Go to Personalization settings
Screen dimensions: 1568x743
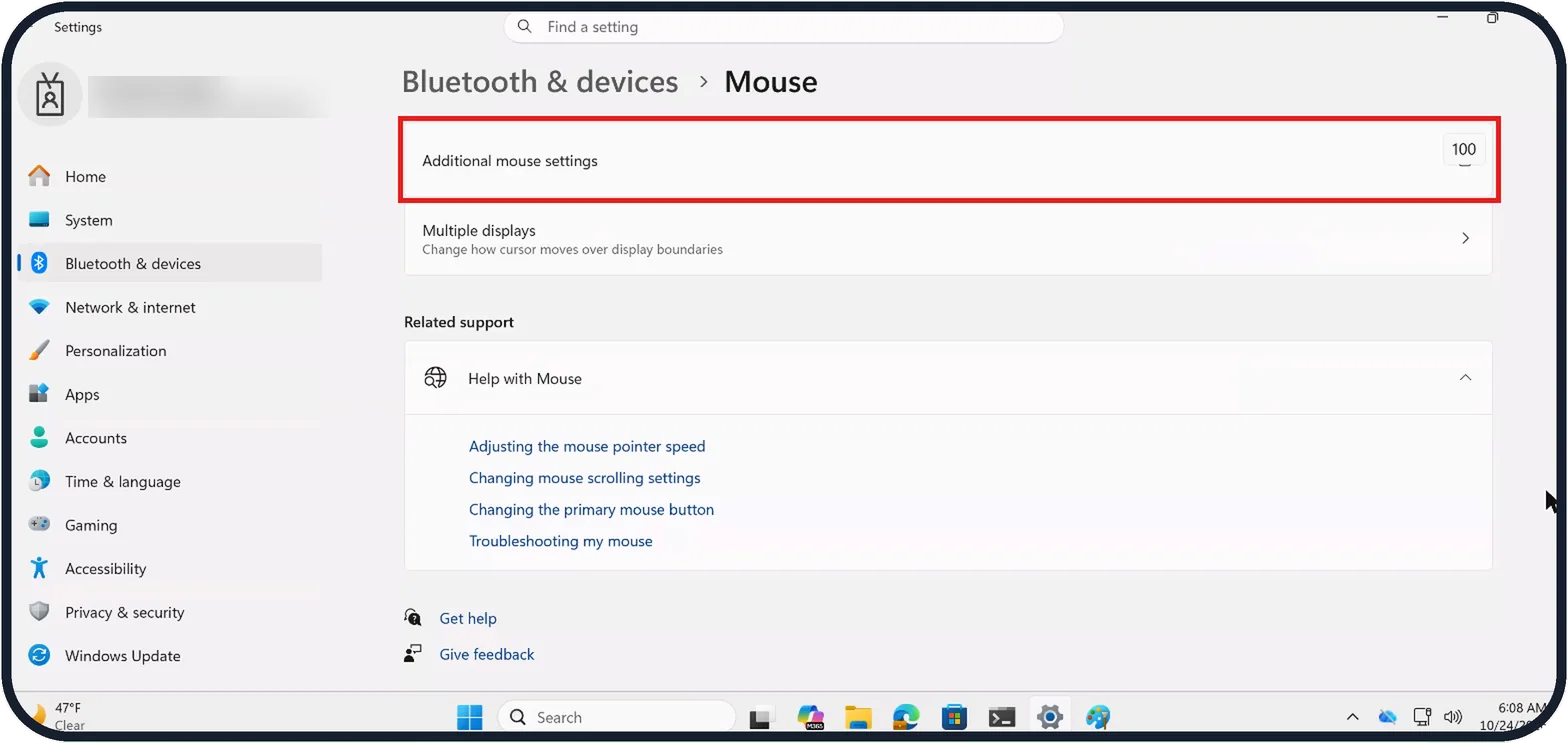(x=168, y=351)
